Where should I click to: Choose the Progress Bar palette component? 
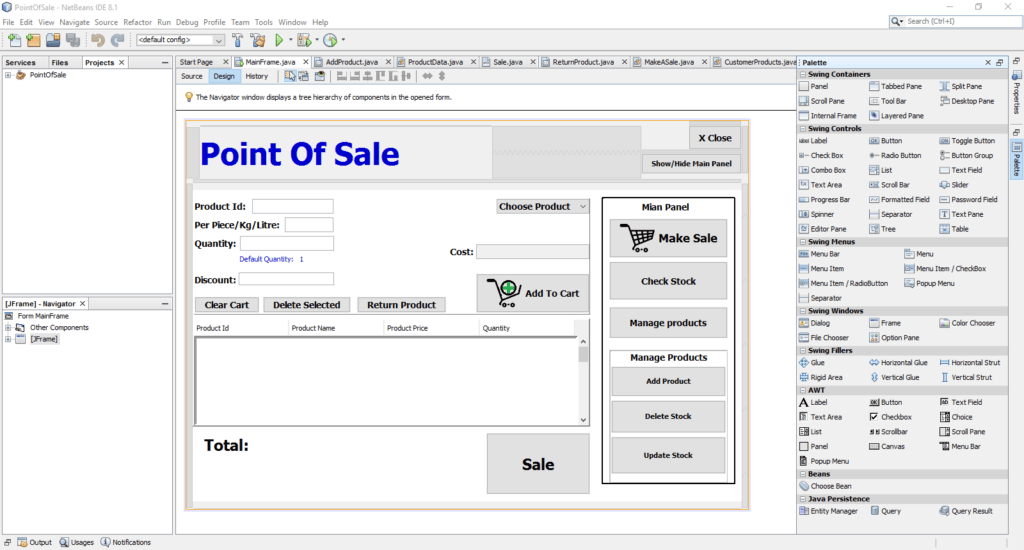(825, 199)
